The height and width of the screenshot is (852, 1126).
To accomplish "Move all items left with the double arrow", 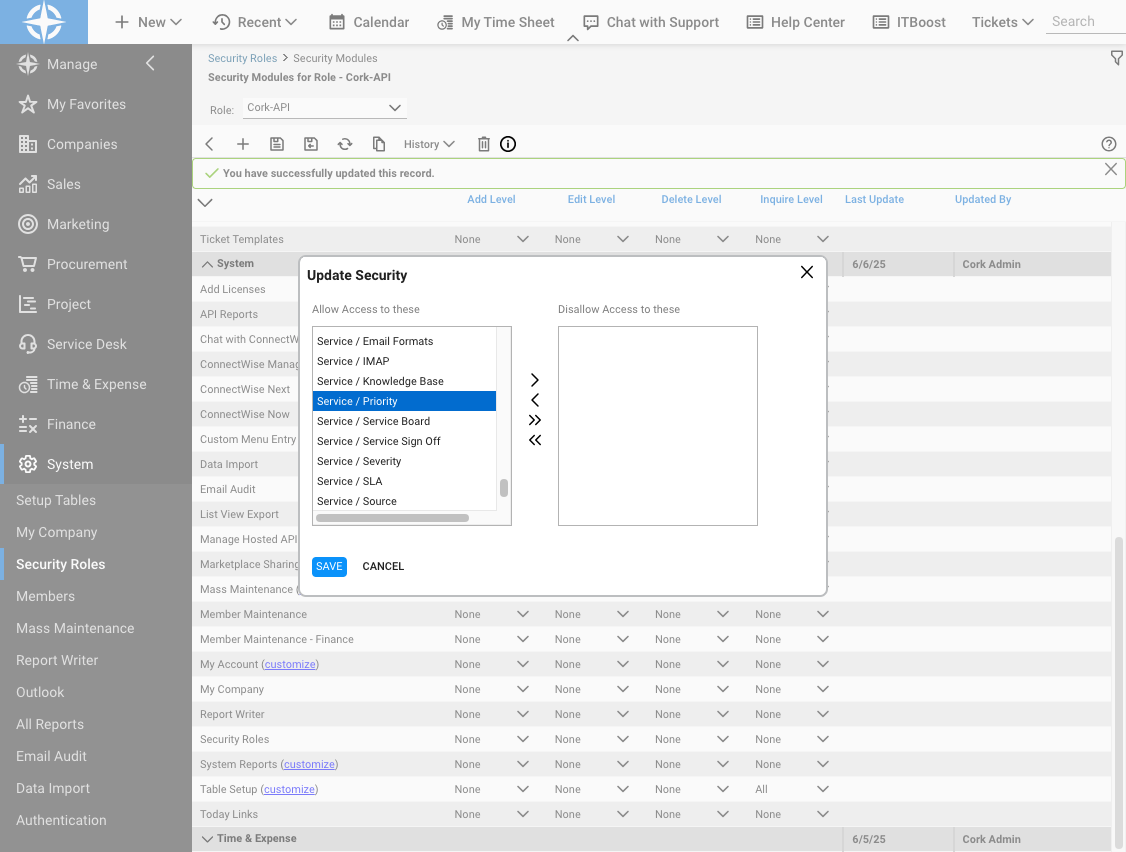I will click(x=534, y=440).
